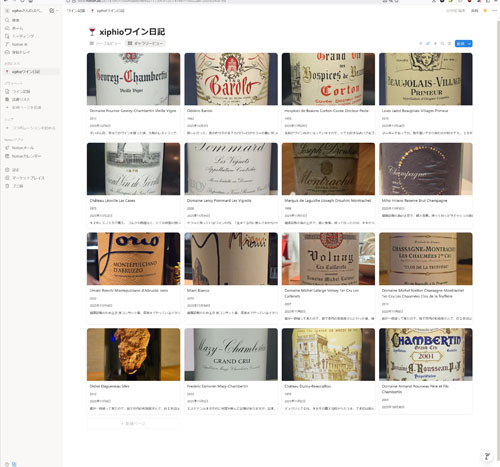
Task: Open the Trash in the sidebar
Action: pyautogui.click(x=17, y=186)
